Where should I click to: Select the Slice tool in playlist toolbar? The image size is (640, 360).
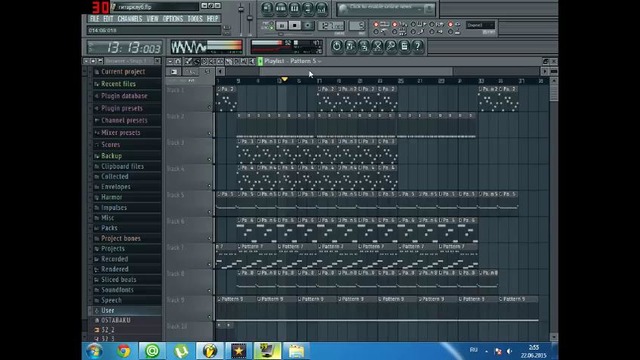pos(228,61)
